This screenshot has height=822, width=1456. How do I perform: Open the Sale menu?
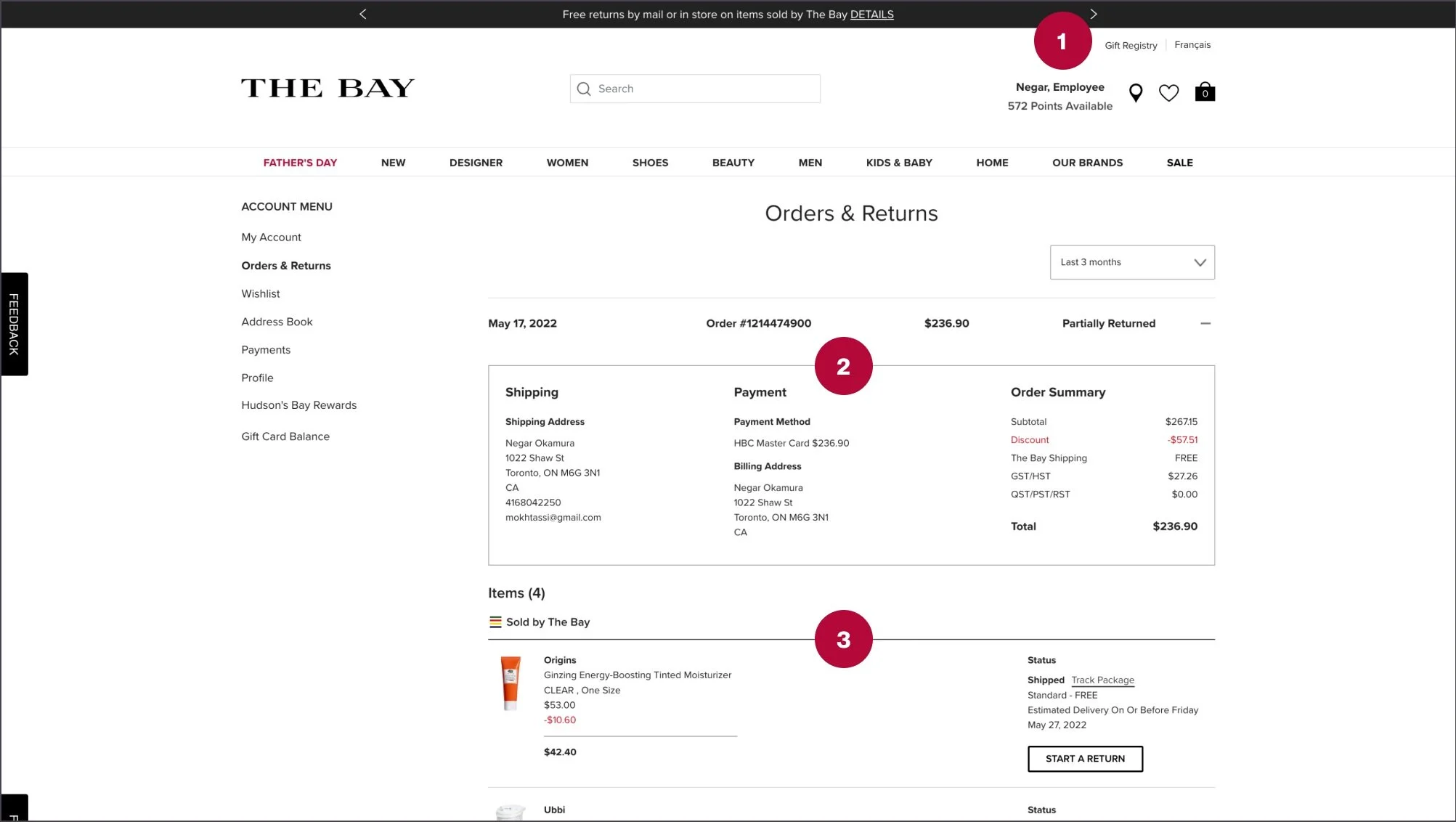[1179, 163]
